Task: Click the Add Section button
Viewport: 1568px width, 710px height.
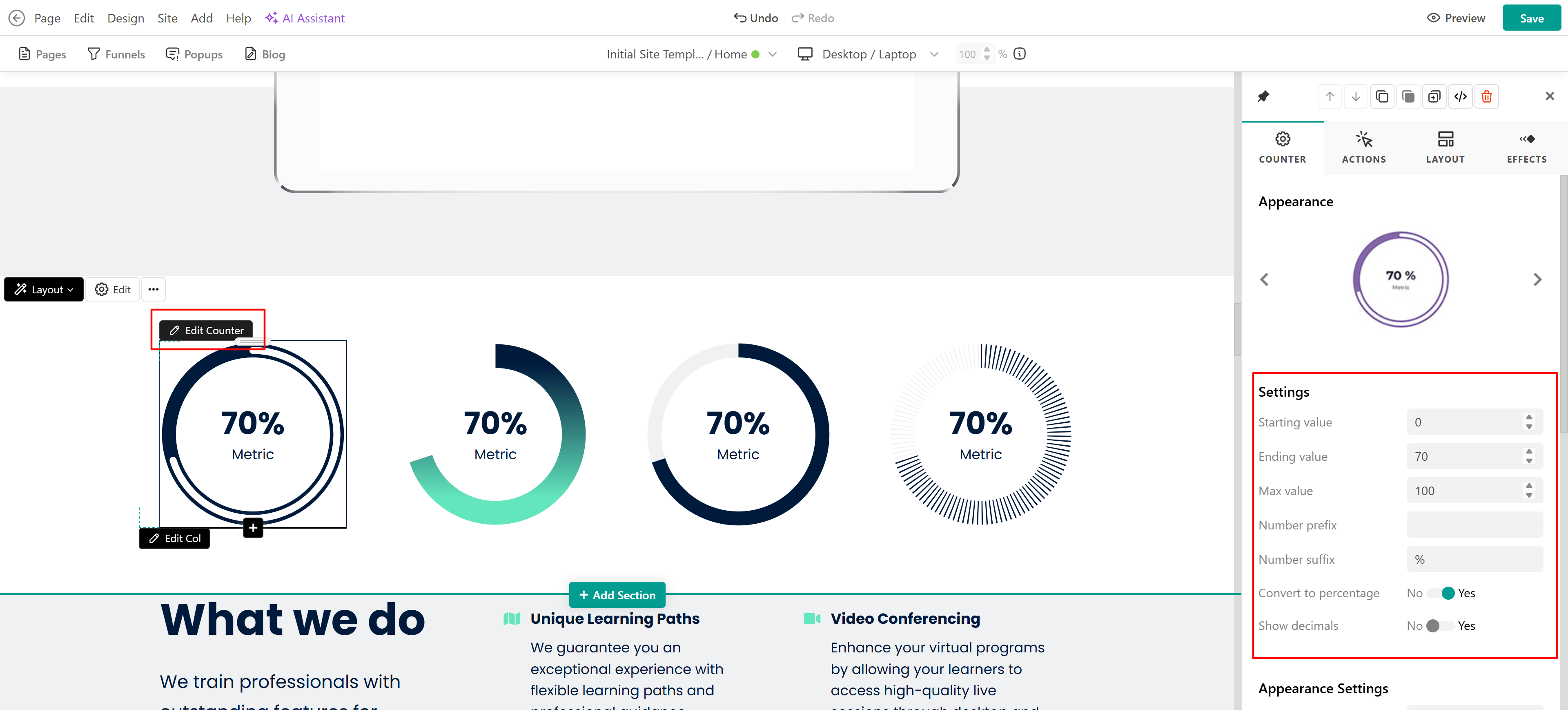Action: 617,595
